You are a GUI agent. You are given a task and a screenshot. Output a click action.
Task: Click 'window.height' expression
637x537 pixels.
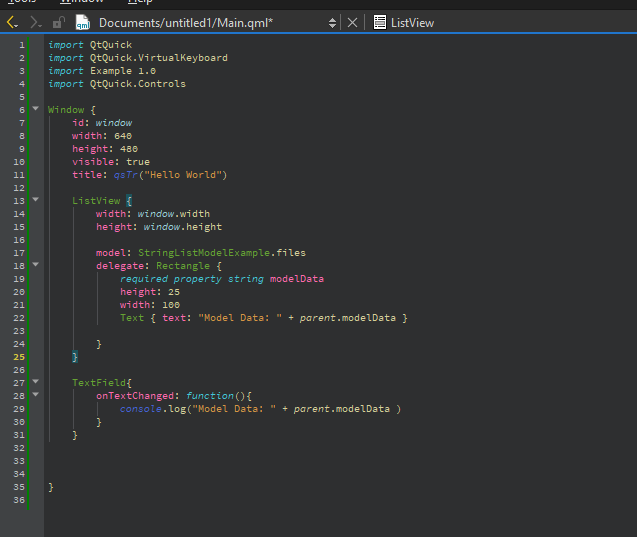182,227
